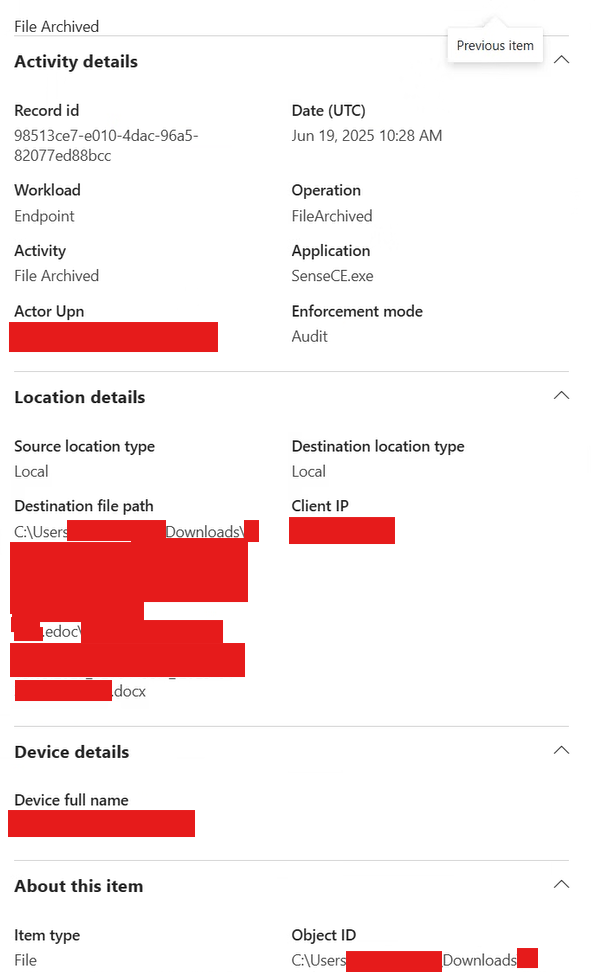The height and width of the screenshot is (972, 593).
Task: Select the redacted Device full name value
Action: (101, 823)
